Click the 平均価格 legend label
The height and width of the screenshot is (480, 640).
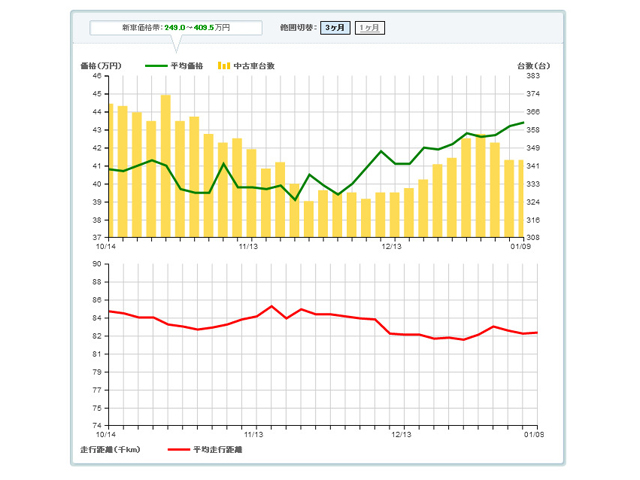coord(188,65)
